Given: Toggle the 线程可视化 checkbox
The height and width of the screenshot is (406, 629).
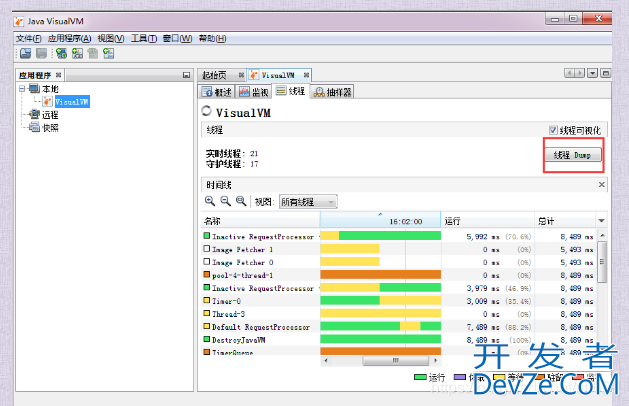Looking at the screenshot, I should [x=553, y=130].
